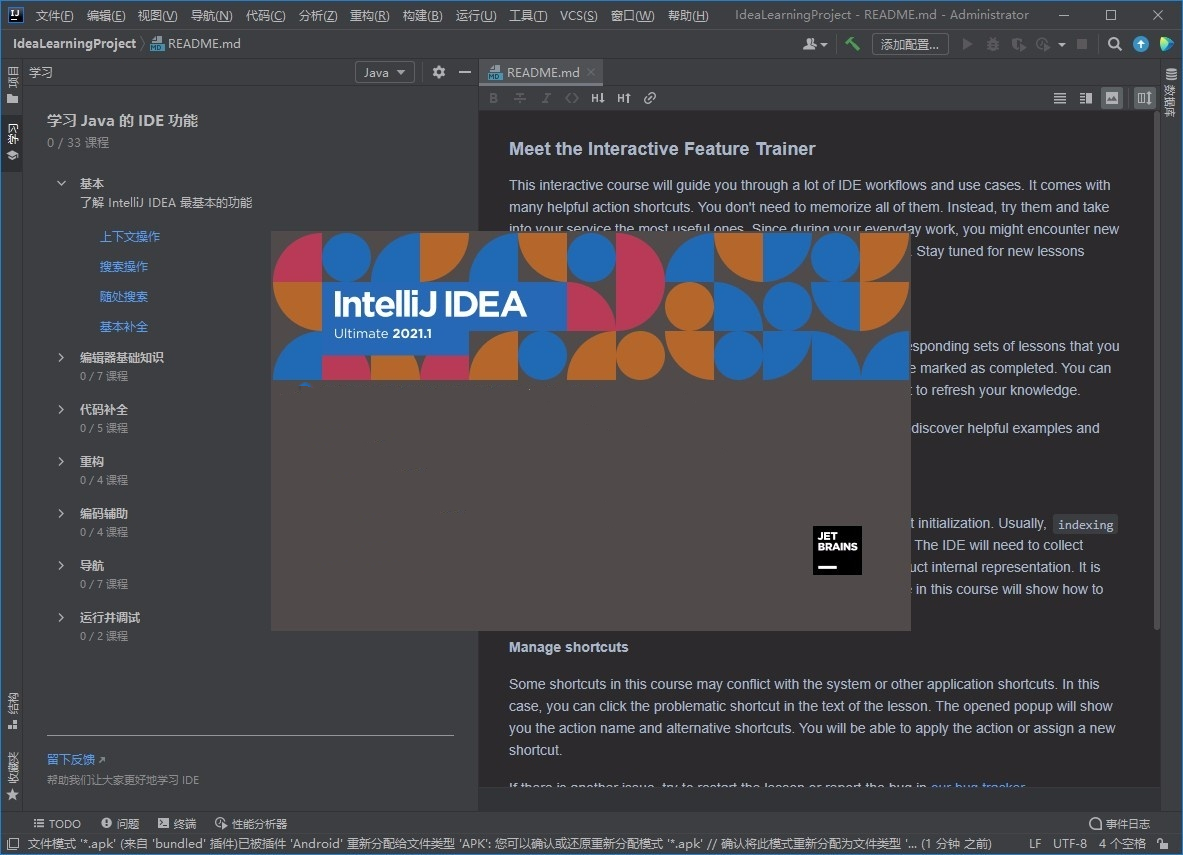The image size is (1183, 855).
Task: Click the 添加配置... button
Action: click(x=910, y=44)
